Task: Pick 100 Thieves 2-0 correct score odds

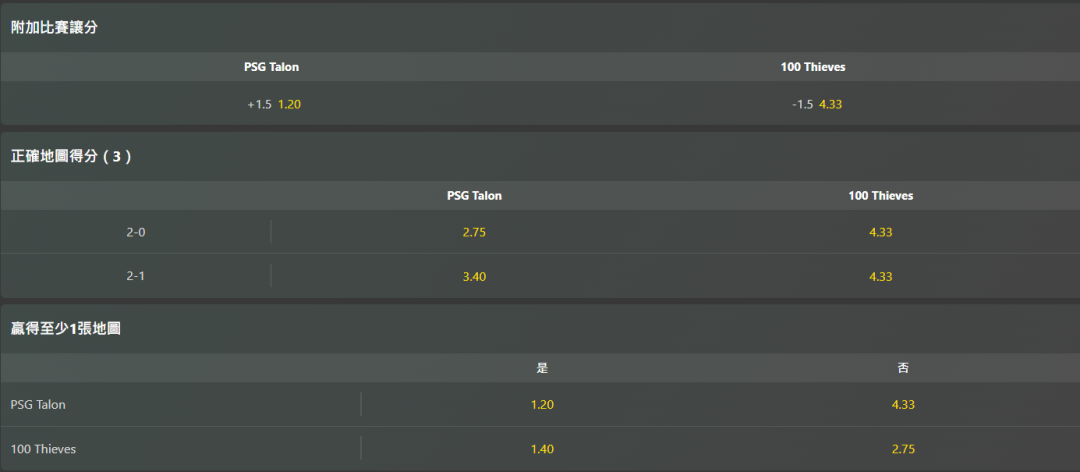Action: (880, 232)
